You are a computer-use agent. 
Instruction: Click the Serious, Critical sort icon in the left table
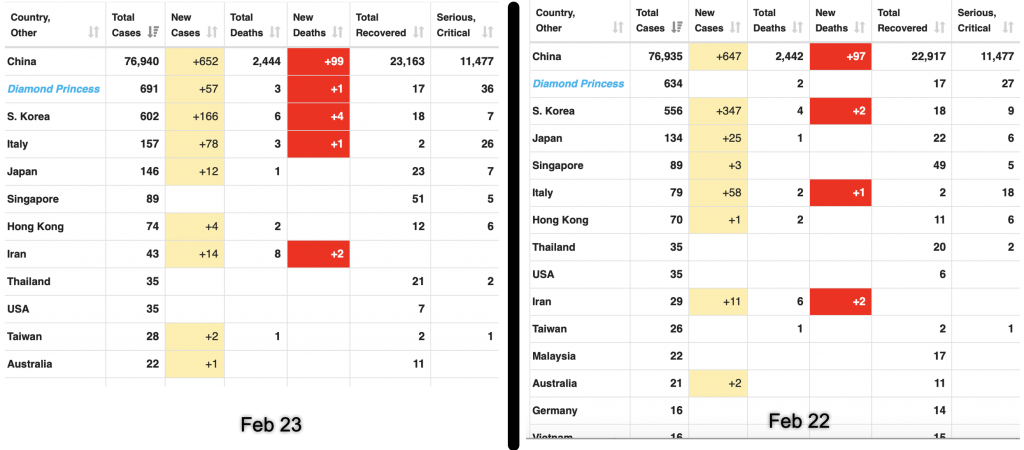click(488, 32)
